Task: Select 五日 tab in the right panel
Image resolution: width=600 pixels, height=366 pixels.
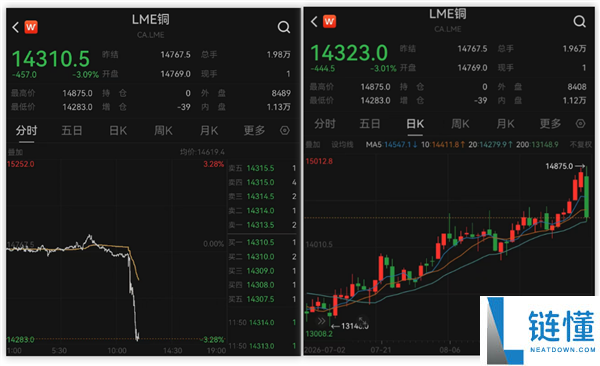Action: point(370,124)
